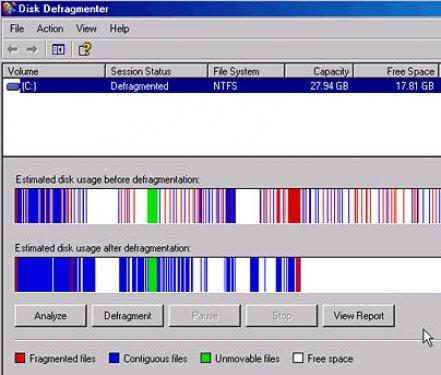Image resolution: width=441 pixels, height=375 pixels.
Task: Click the disk usage before defragmentation bar
Action: click(x=228, y=206)
